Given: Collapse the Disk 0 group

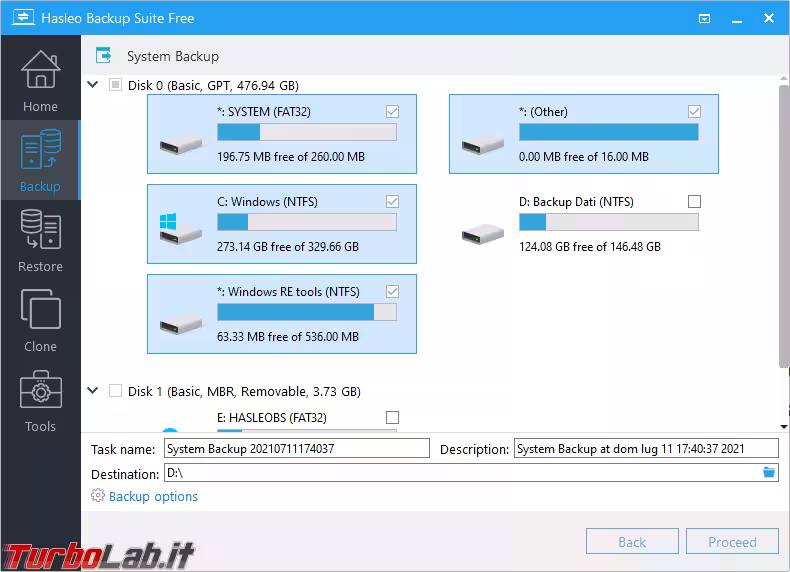Looking at the screenshot, I should (x=93, y=84).
